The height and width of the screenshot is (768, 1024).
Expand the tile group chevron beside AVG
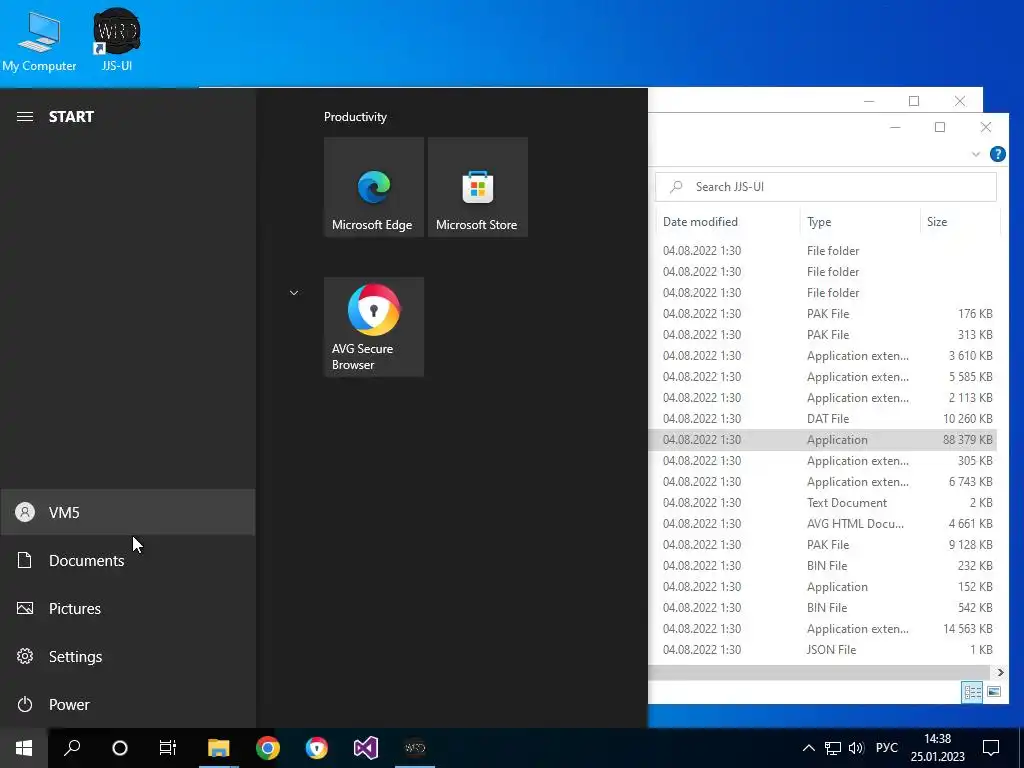click(294, 293)
